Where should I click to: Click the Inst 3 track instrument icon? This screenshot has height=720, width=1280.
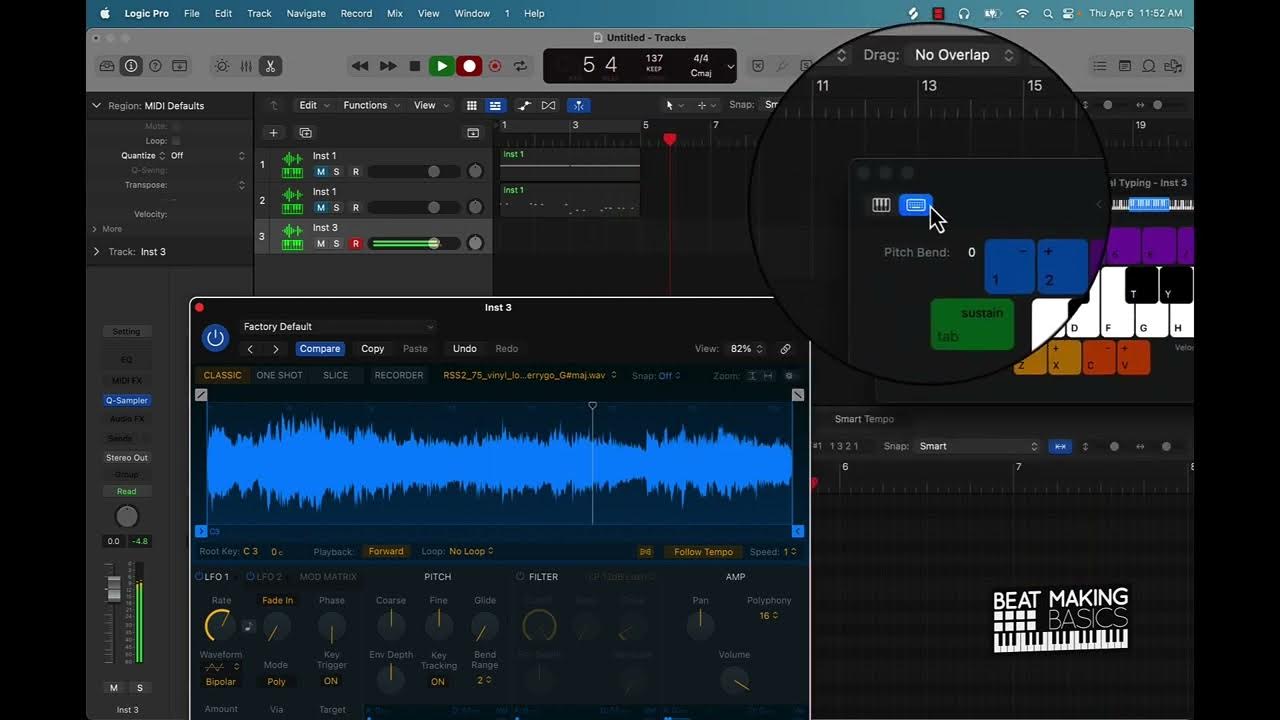[292, 237]
